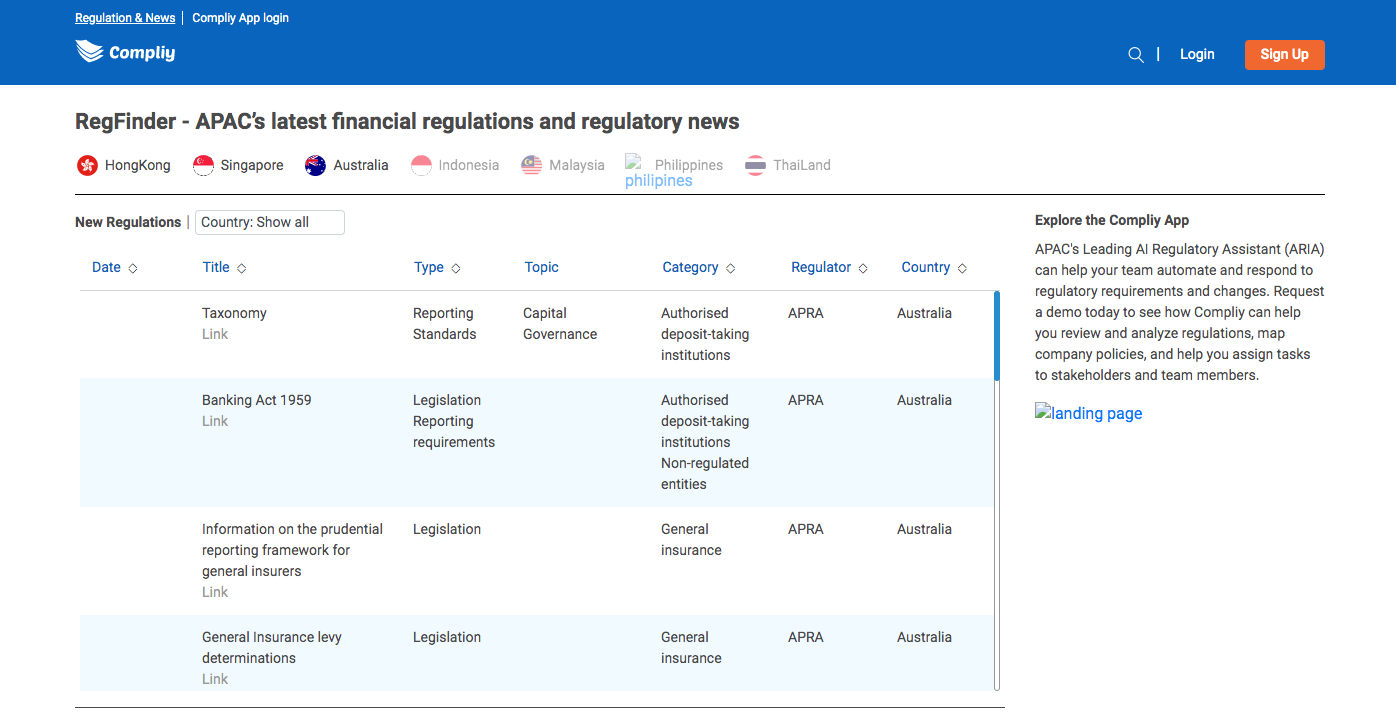Screen dimensions: 1396x726
Task: Select the Thailand flag icon
Action: coord(756,165)
